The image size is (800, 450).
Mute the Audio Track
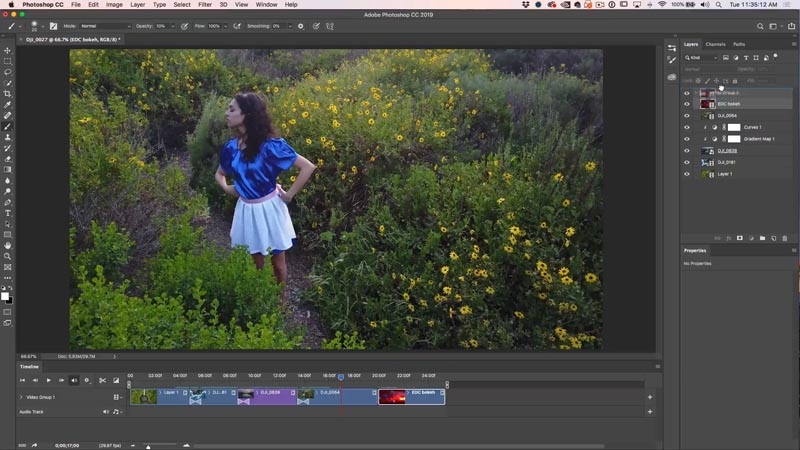click(x=106, y=411)
